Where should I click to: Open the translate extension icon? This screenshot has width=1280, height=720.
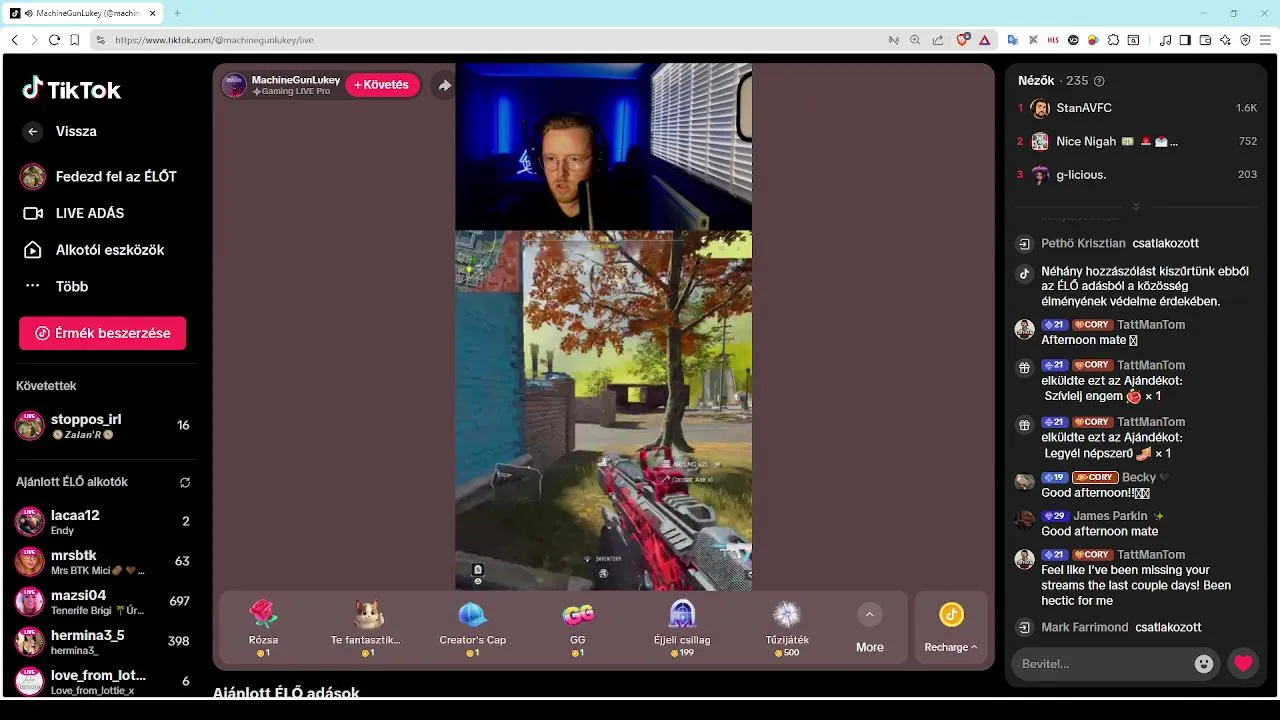[x=1012, y=40]
